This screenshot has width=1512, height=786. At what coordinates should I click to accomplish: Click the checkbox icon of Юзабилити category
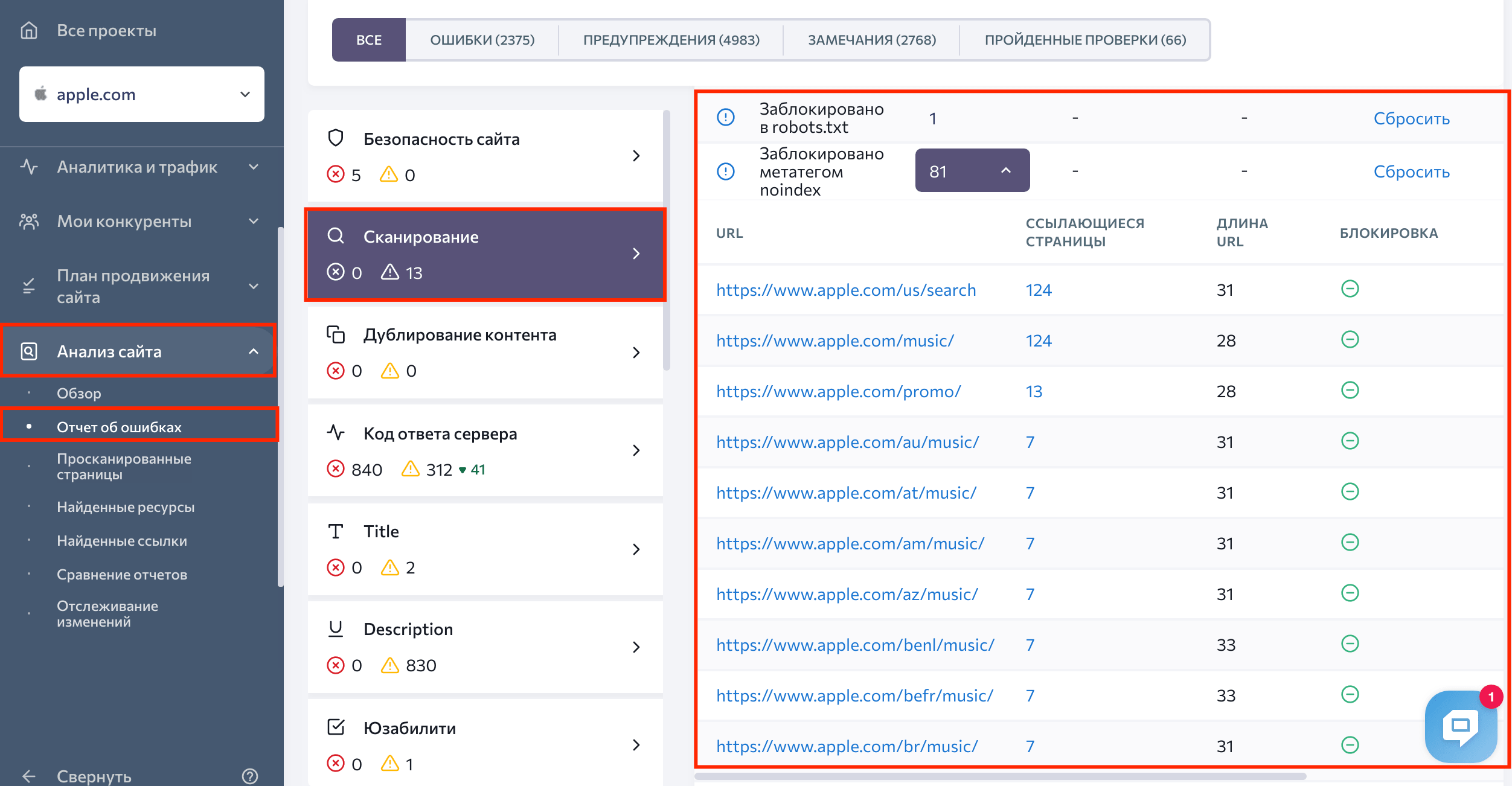tap(336, 727)
